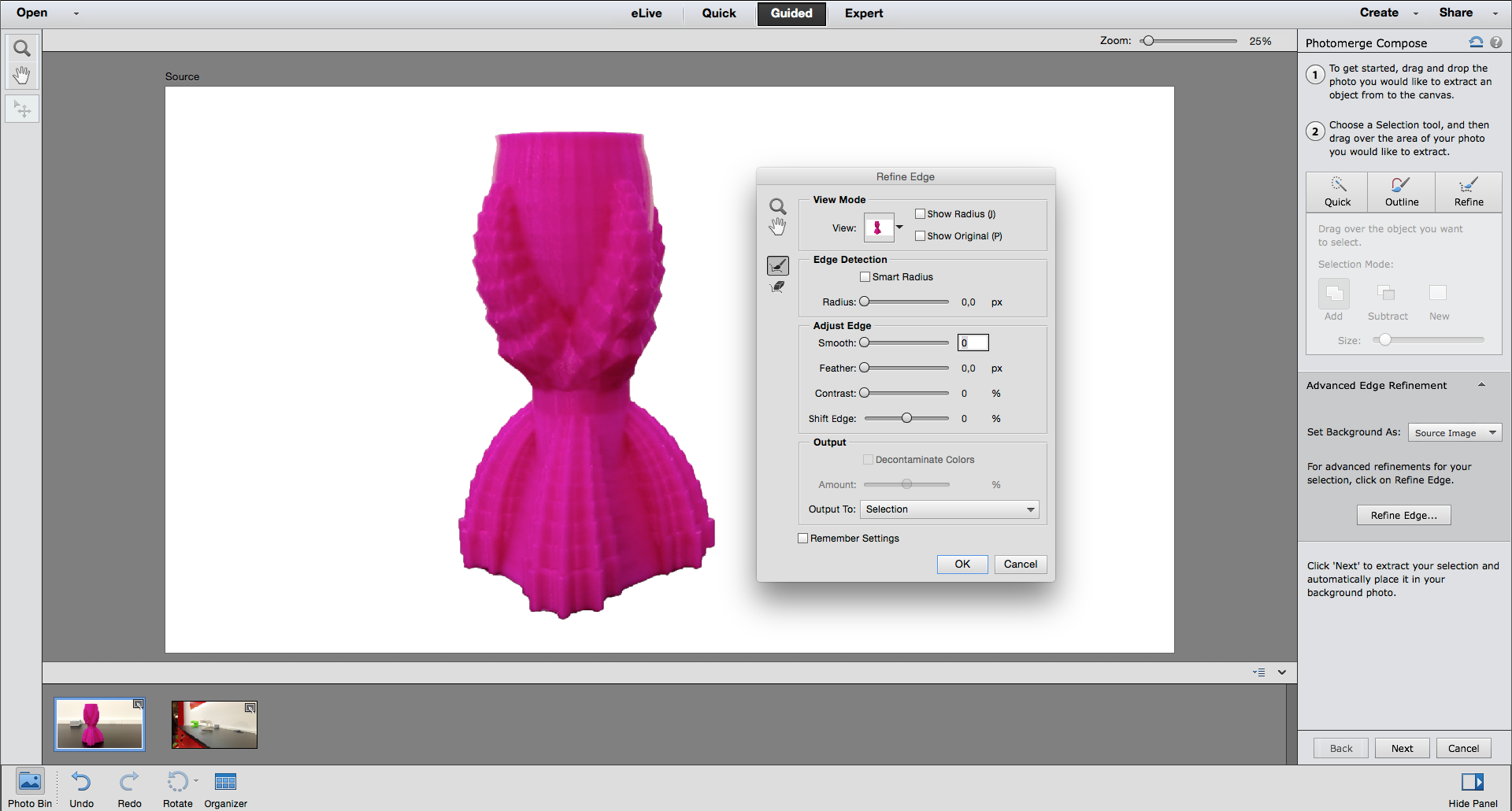1512x811 pixels.
Task: Choose the Refine Radius brush in dialog
Action: 778,266
